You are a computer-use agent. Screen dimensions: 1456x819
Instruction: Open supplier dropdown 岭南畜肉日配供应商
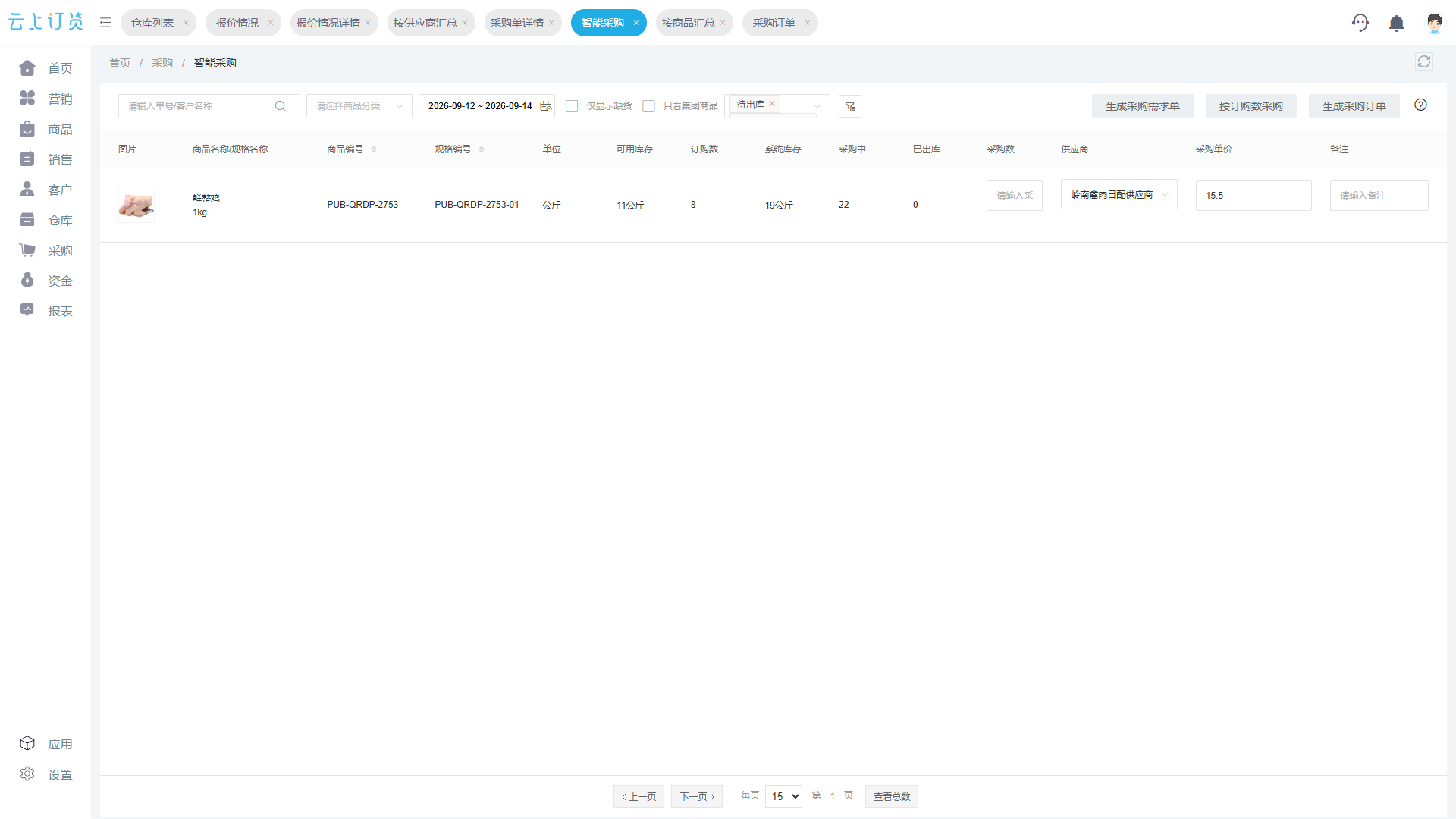point(1119,195)
